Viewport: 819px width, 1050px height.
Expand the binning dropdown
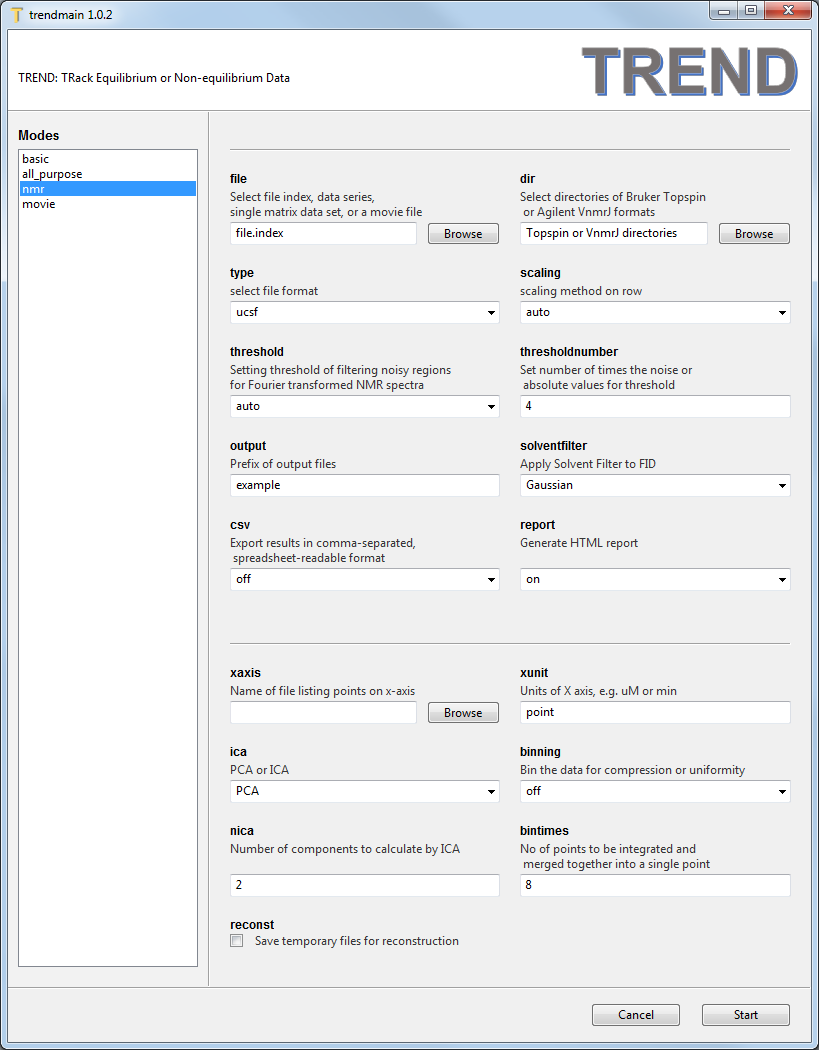654,792
